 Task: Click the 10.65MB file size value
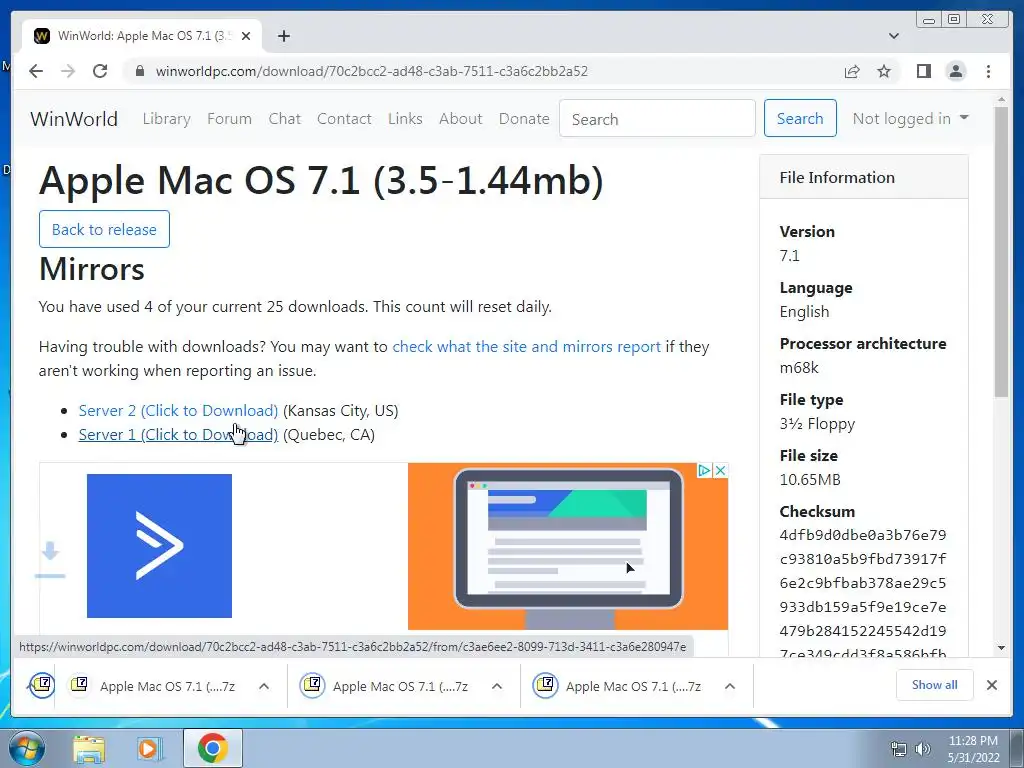tap(810, 480)
